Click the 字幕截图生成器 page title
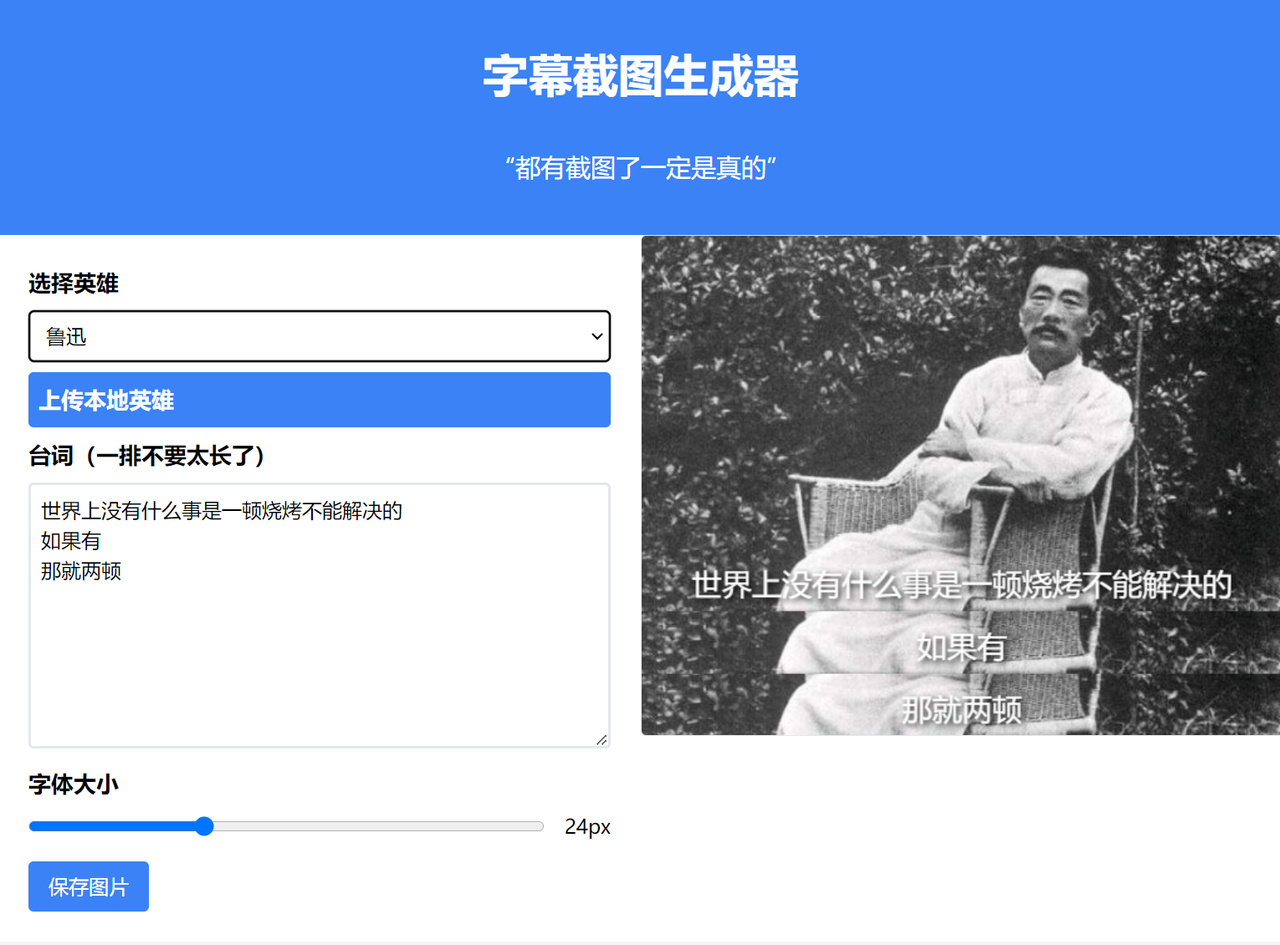Viewport: 1280px width, 945px height. click(x=640, y=76)
